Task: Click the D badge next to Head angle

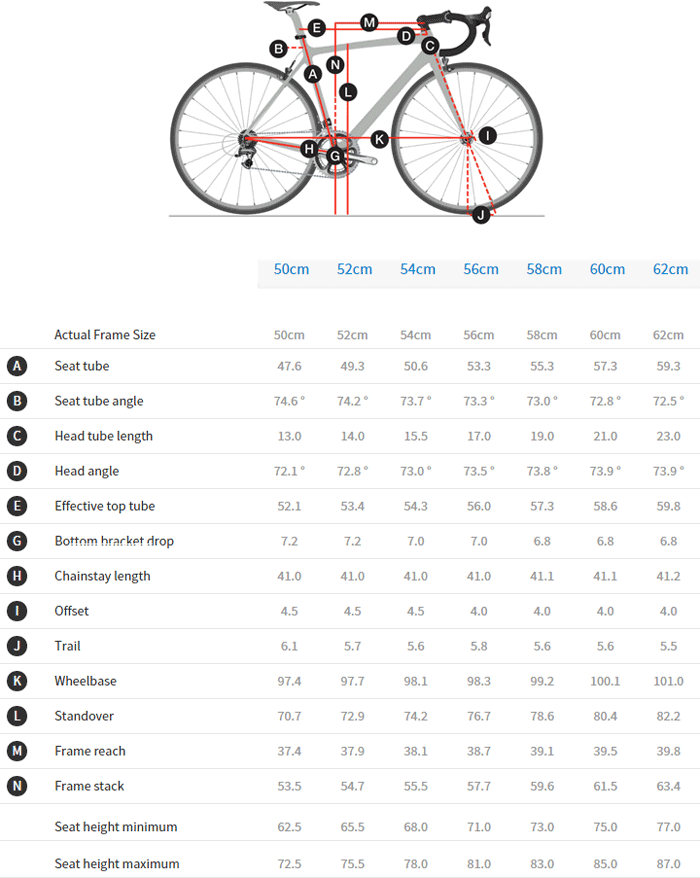Action: [16, 471]
